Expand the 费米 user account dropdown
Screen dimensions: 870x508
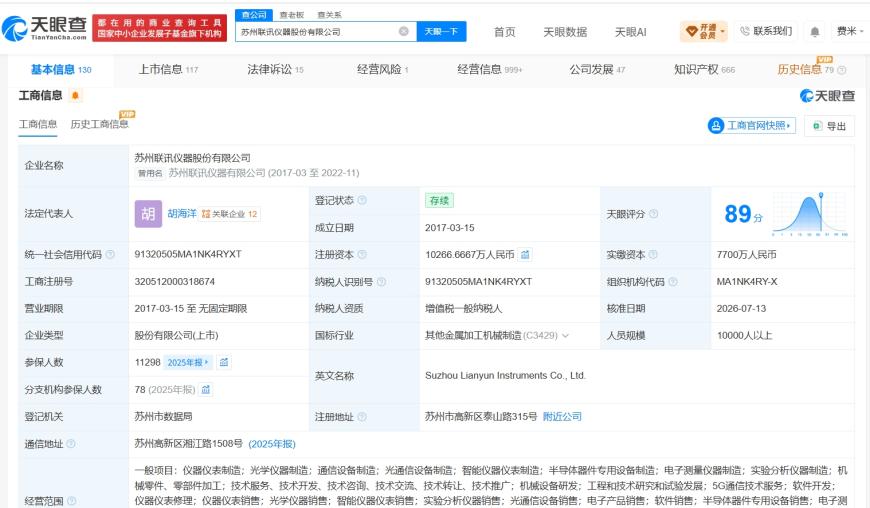click(x=849, y=31)
